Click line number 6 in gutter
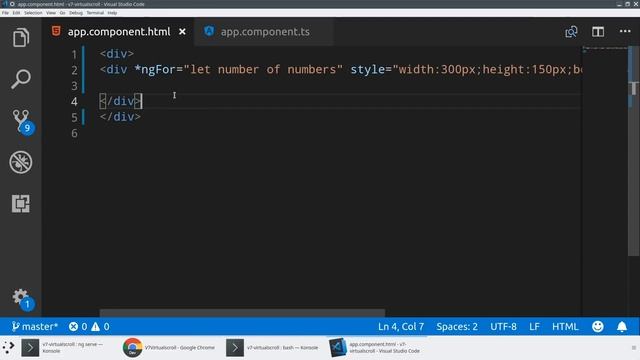 [x=74, y=133]
